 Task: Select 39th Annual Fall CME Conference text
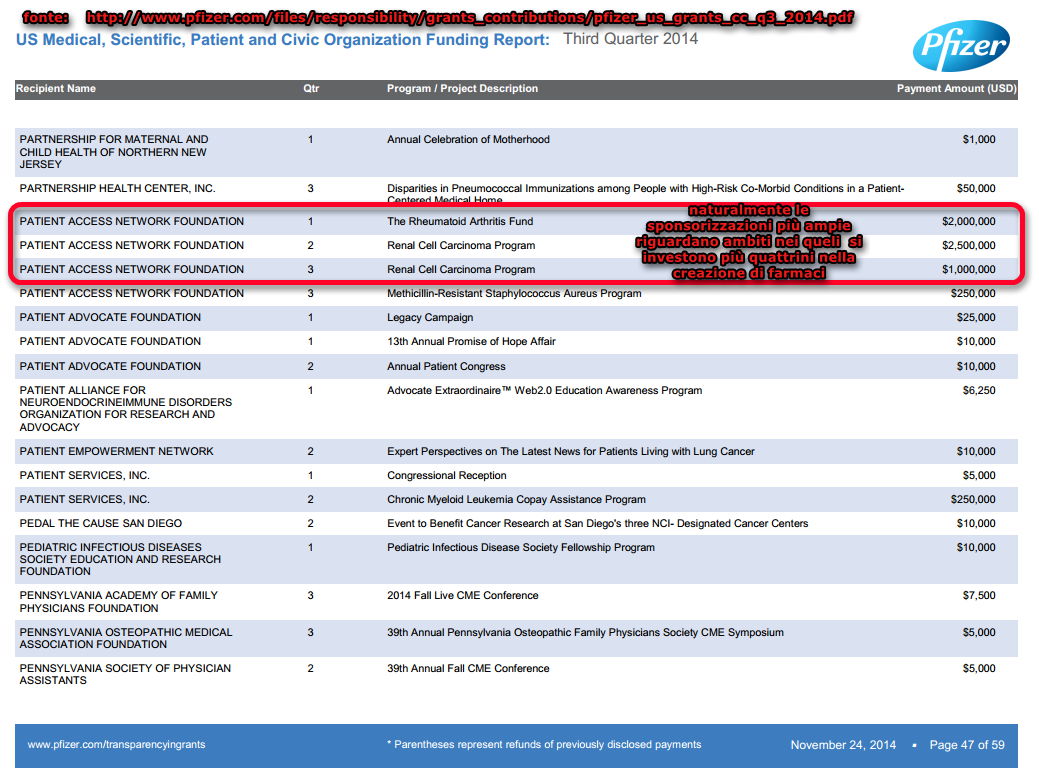pyautogui.click(x=468, y=668)
